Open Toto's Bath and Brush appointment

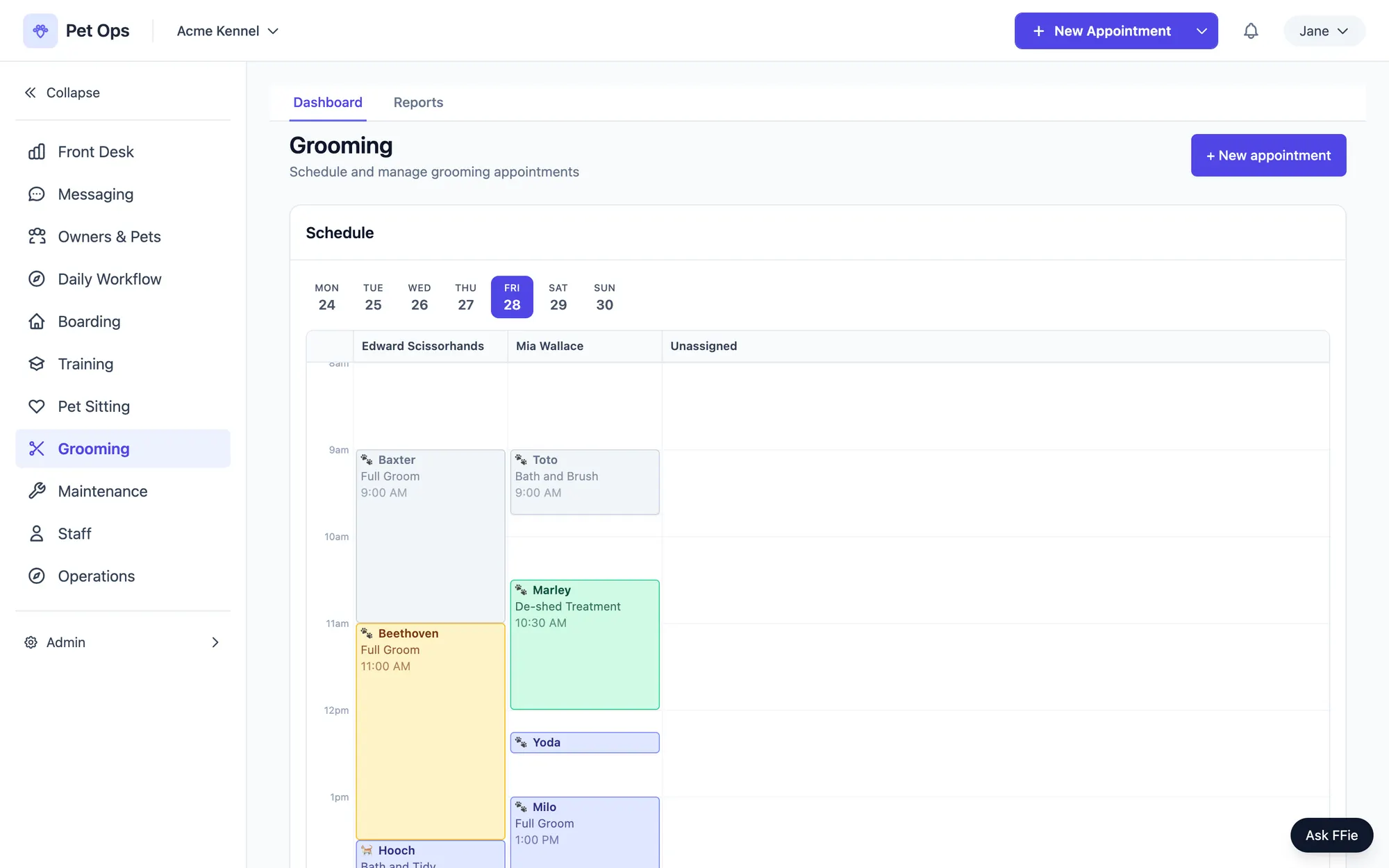[x=585, y=482]
